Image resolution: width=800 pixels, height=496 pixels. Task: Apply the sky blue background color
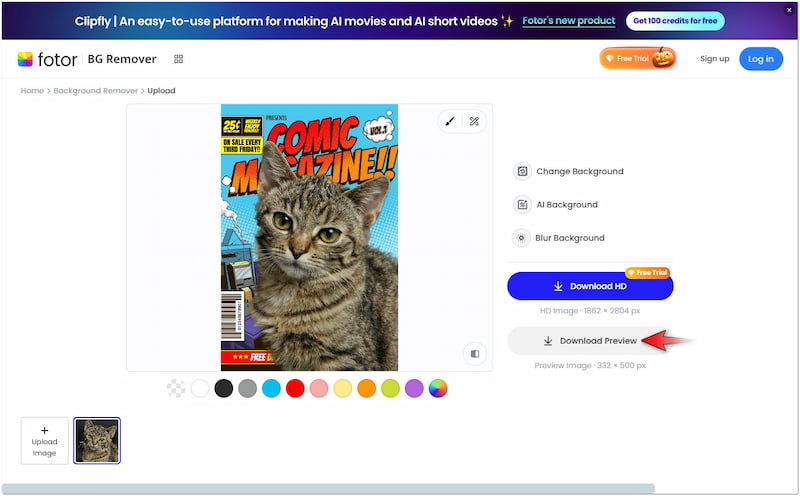click(x=271, y=388)
